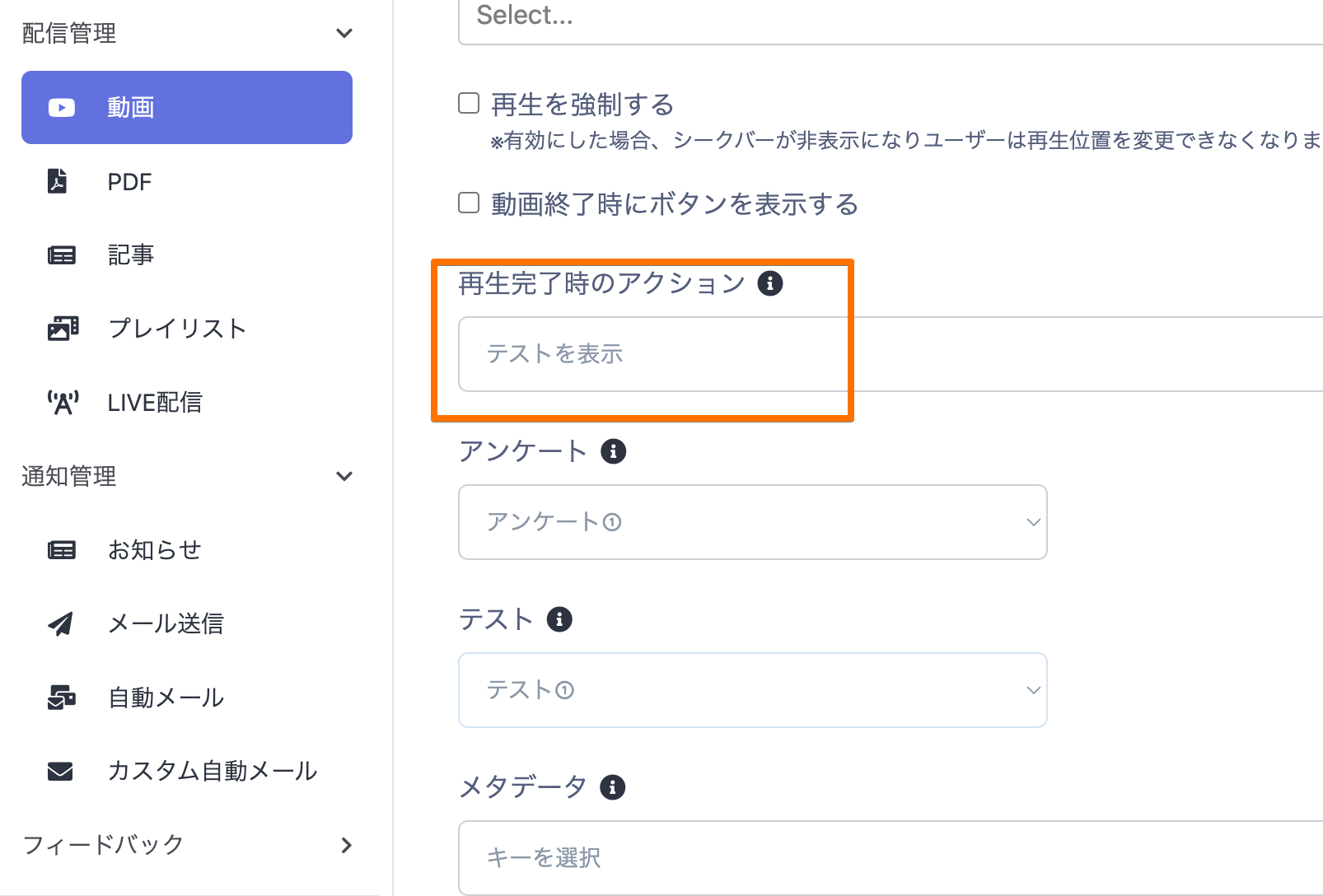Check 動画終了時にボタンを表示する option
Viewport: 1323px width, 896px height.
point(469,203)
